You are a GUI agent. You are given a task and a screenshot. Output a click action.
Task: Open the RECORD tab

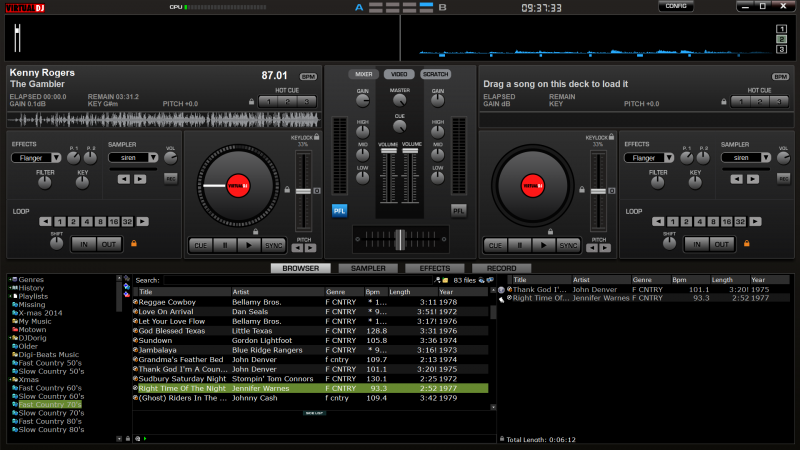tap(502, 268)
